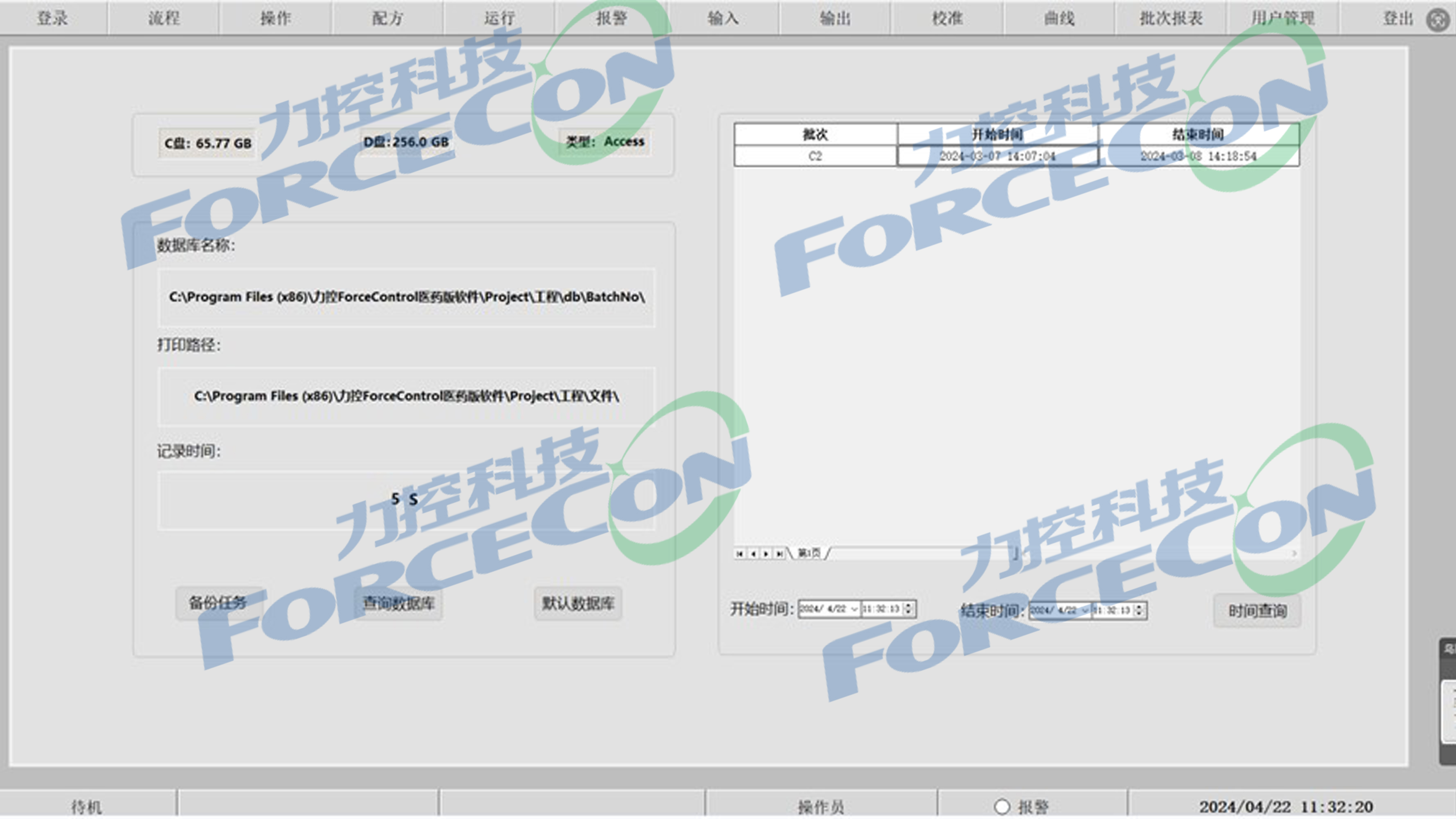
Task: Click the 默认数据库 button
Action: tap(578, 604)
